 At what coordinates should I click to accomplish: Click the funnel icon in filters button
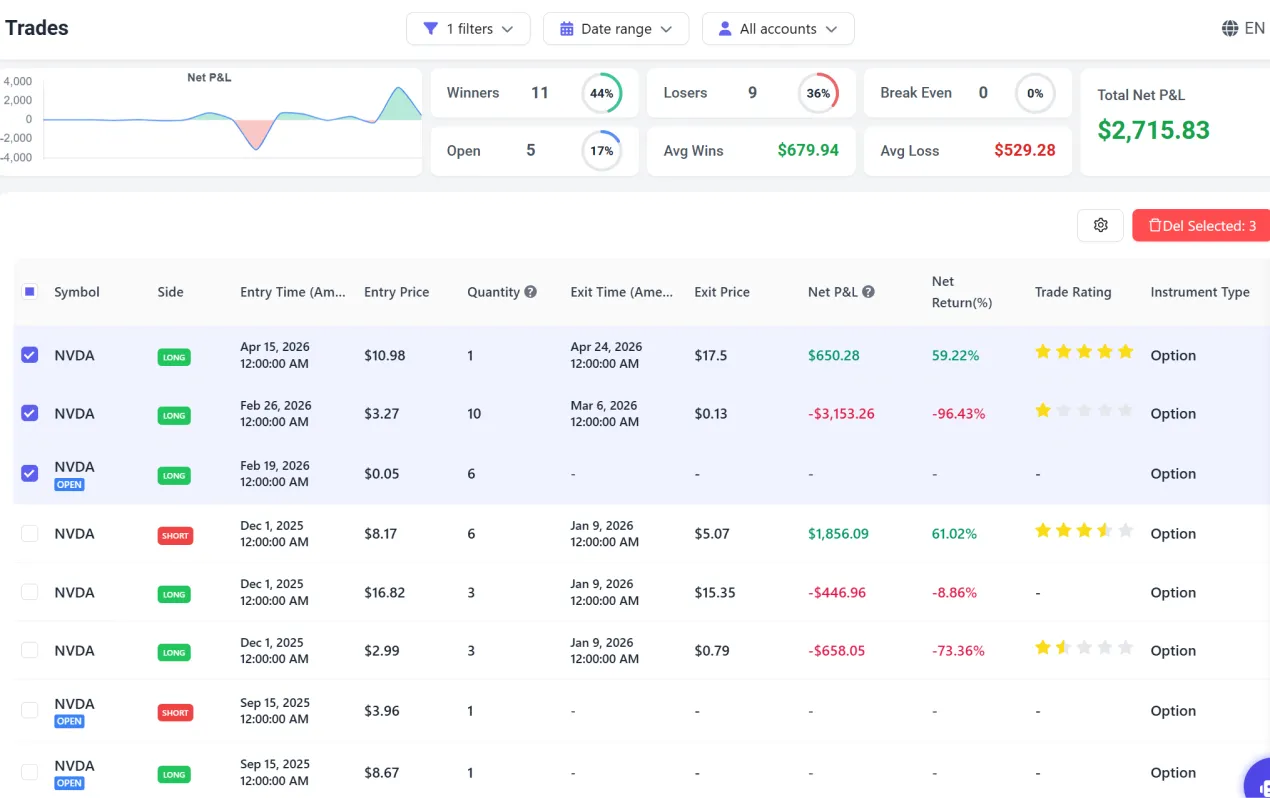pyautogui.click(x=430, y=29)
